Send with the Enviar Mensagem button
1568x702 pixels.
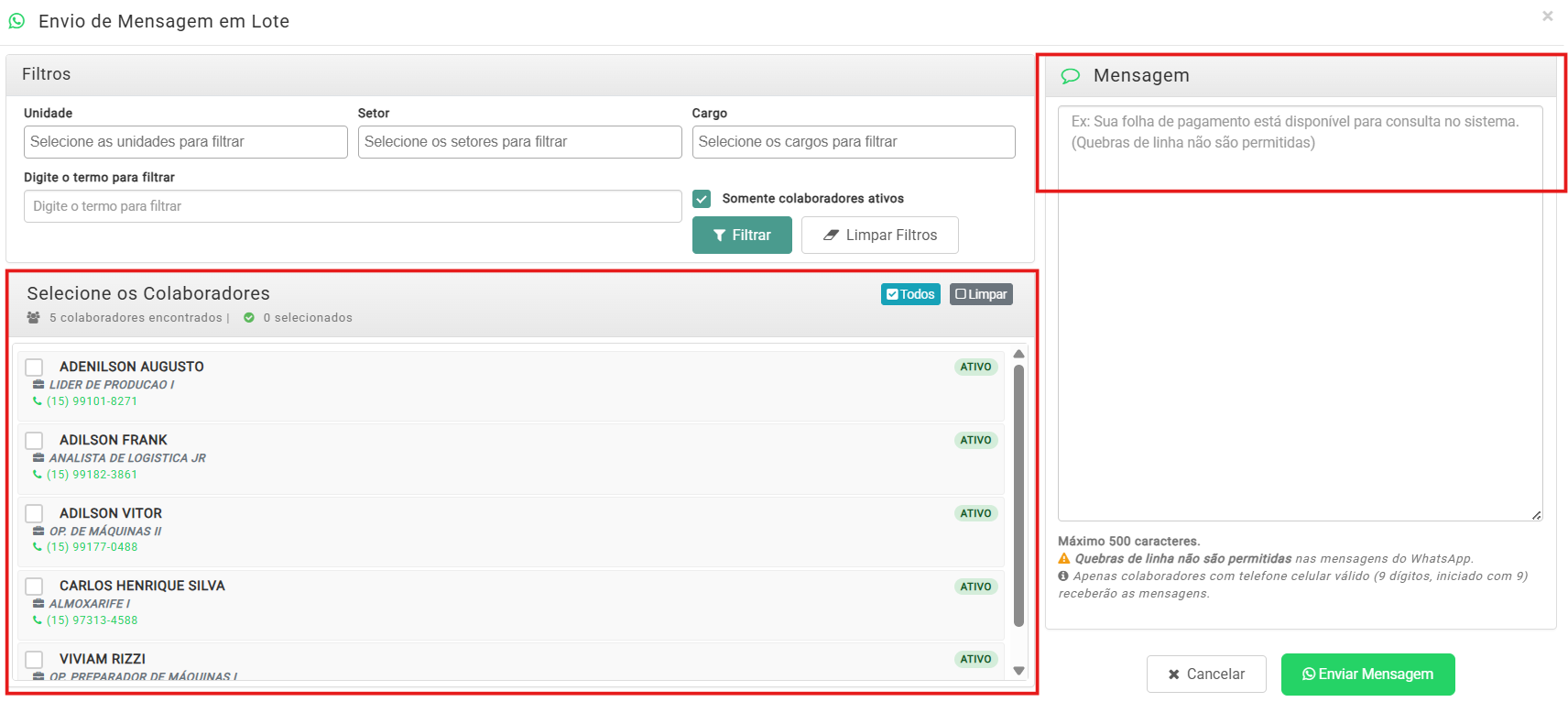tap(1367, 675)
